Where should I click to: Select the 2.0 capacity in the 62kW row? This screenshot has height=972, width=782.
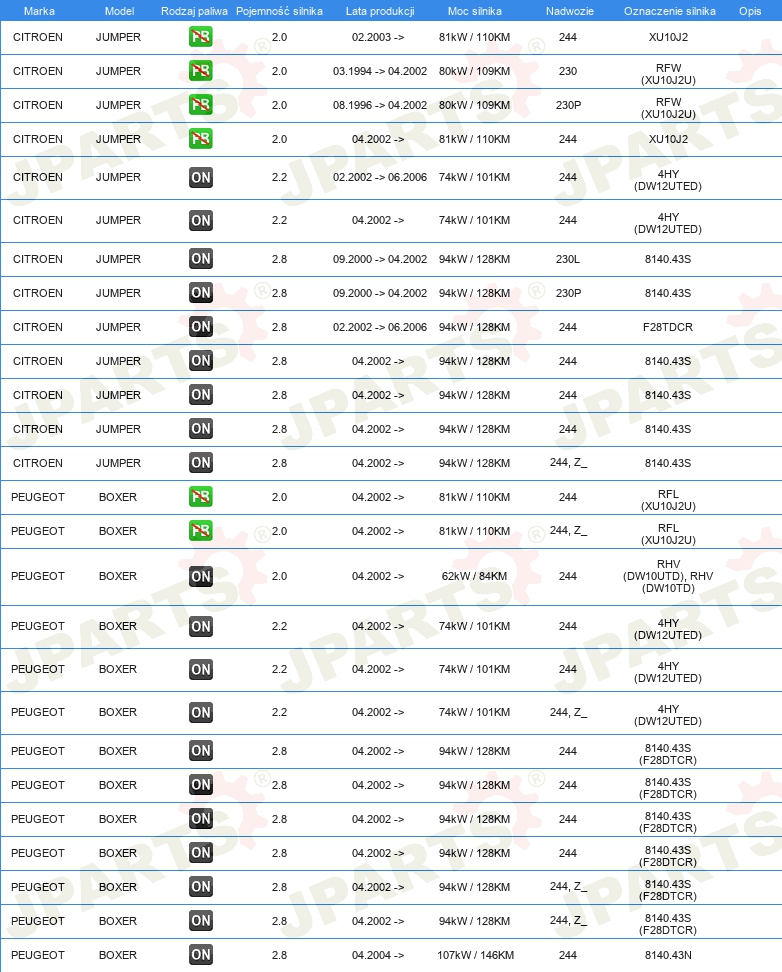point(280,577)
